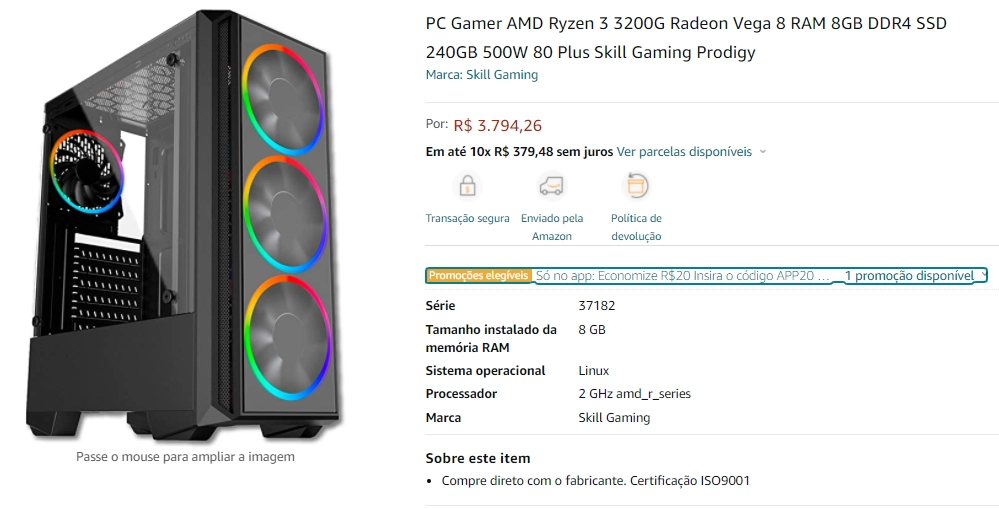Expand installments chevron beside Ver parcelas disponíveis

[x=763, y=152]
